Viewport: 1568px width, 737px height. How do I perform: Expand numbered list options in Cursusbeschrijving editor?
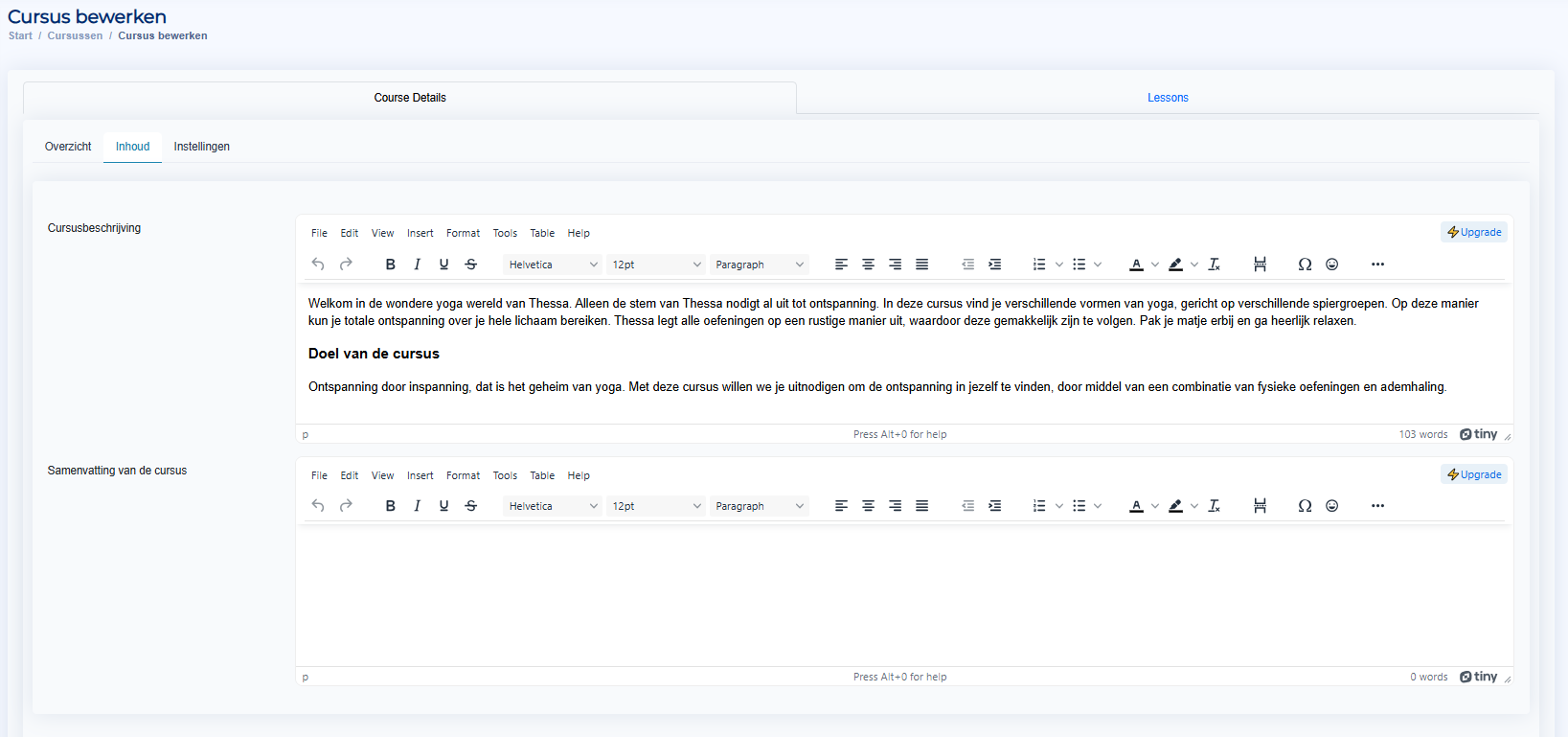pyautogui.click(x=1058, y=265)
